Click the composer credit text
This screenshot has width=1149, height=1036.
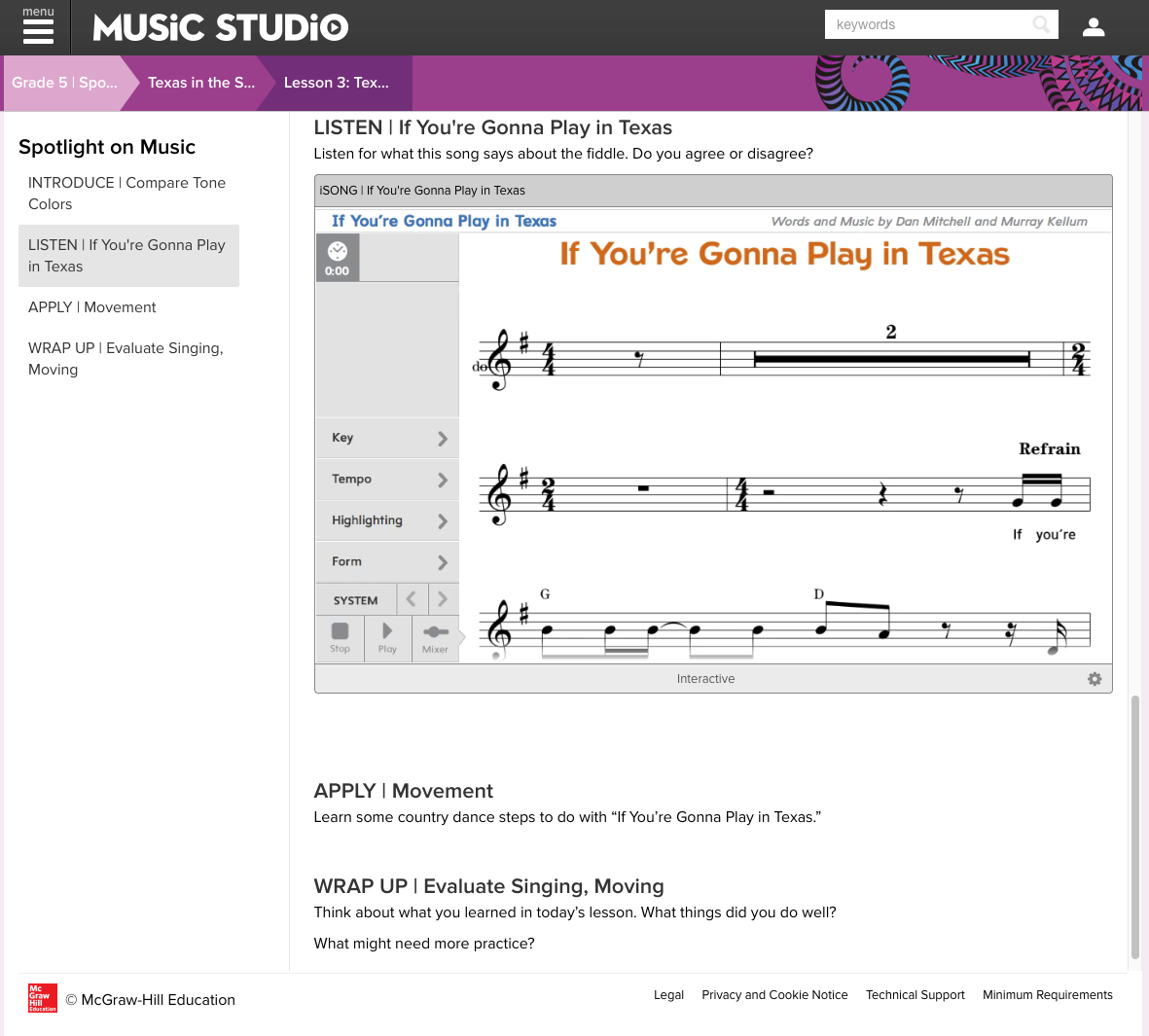(929, 221)
